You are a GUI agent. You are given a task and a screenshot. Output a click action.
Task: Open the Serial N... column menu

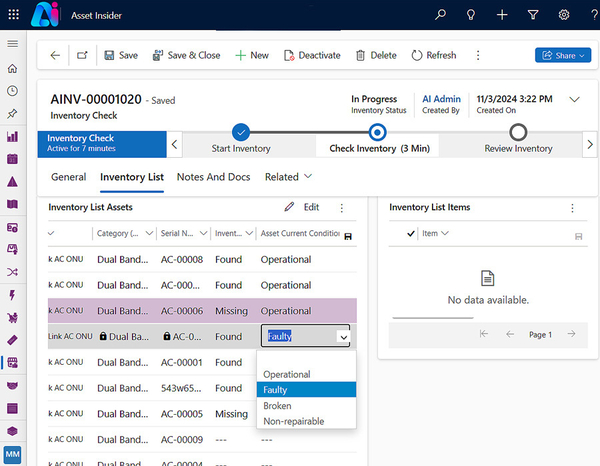203,233
